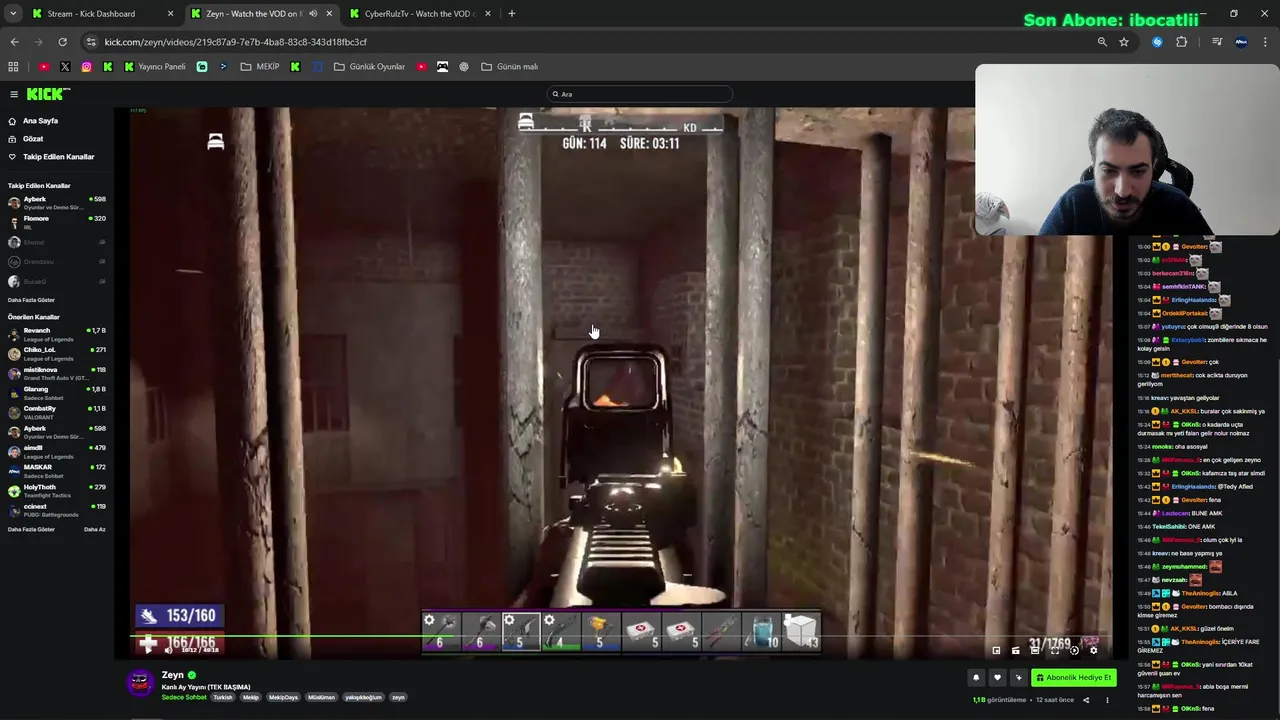This screenshot has height=720, width=1280.
Task: Open the MEKİP bookmark folder
Action: [260, 67]
